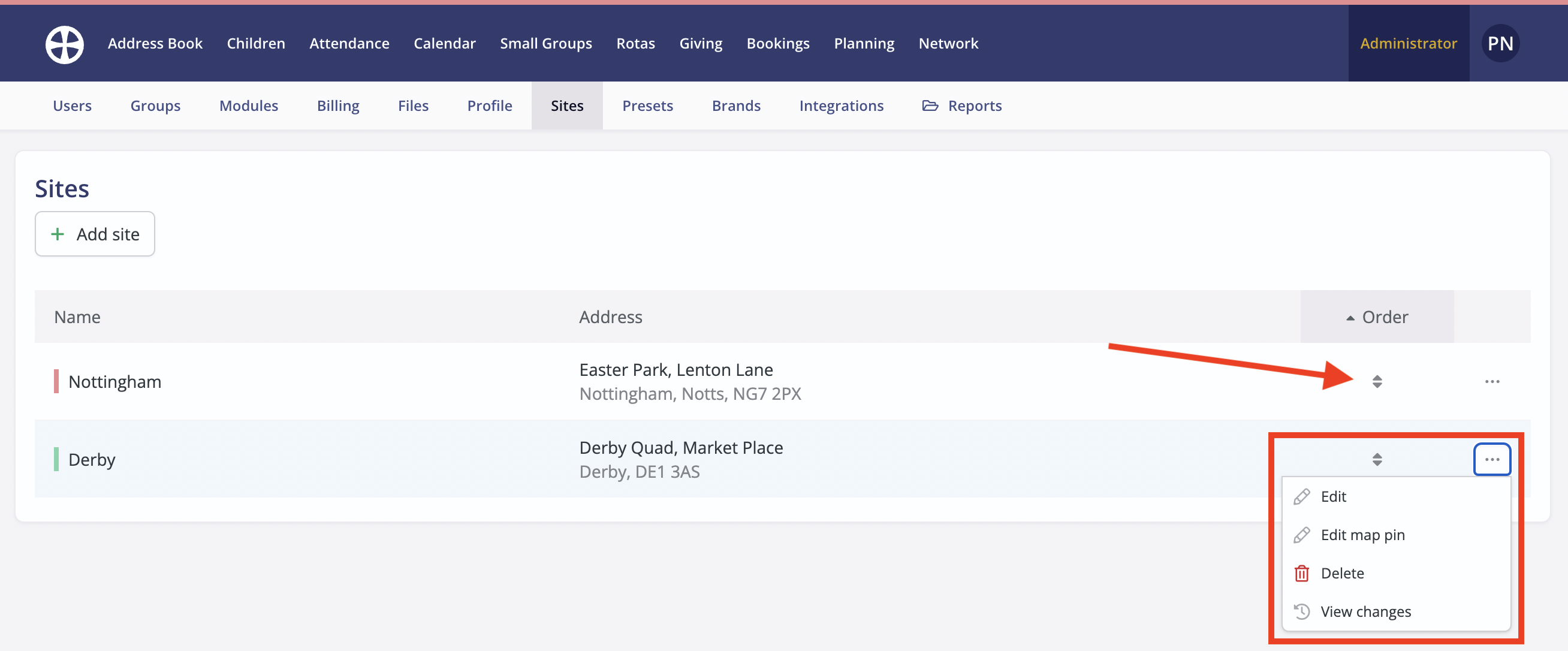This screenshot has width=1568, height=651.
Task: Click the Add site button
Action: point(95,234)
